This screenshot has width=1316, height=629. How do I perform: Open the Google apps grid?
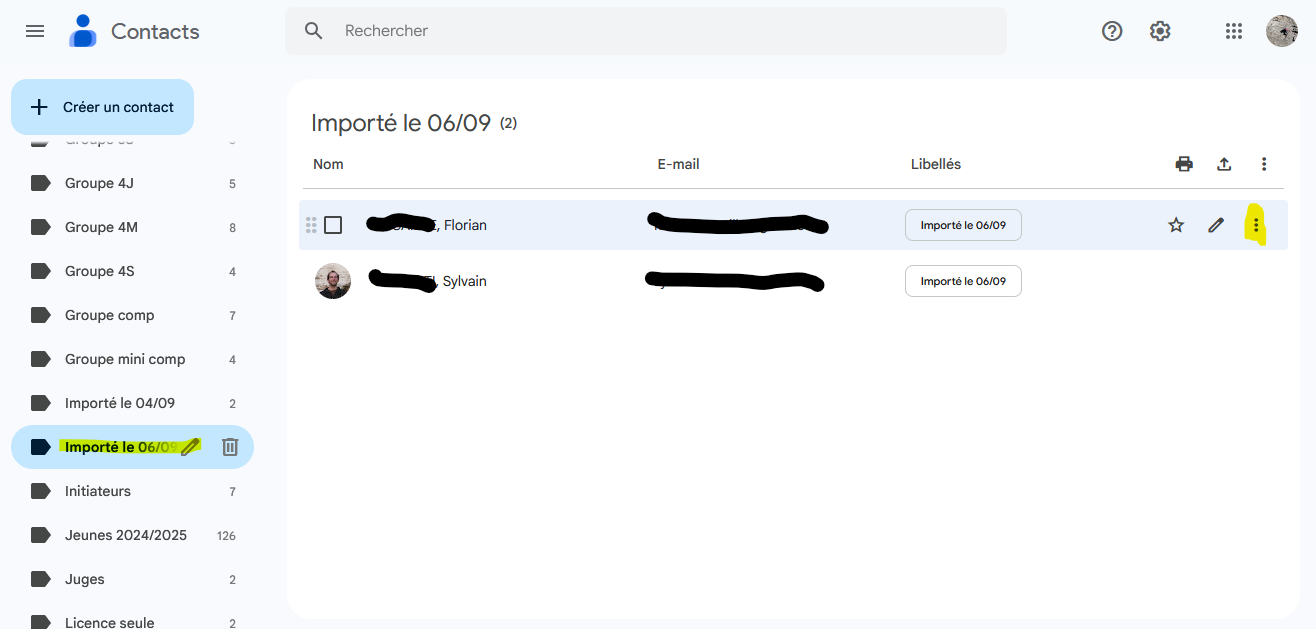coord(1234,31)
